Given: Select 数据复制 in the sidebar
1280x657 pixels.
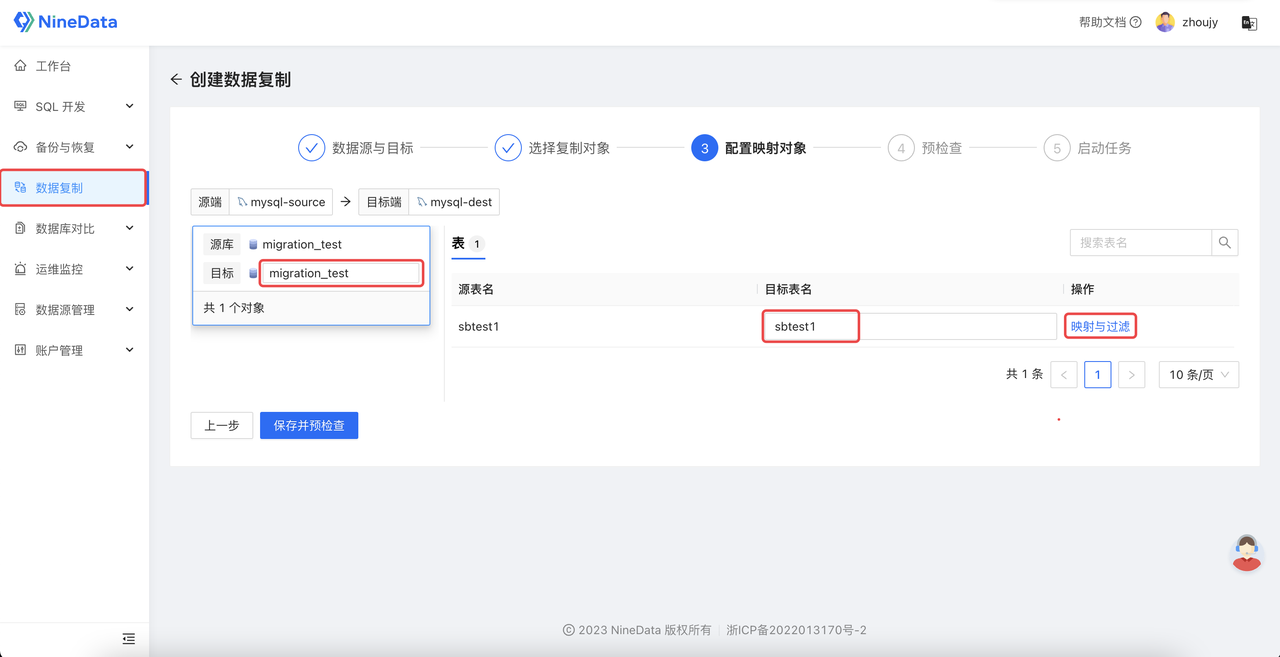Looking at the screenshot, I should click(x=74, y=187).
